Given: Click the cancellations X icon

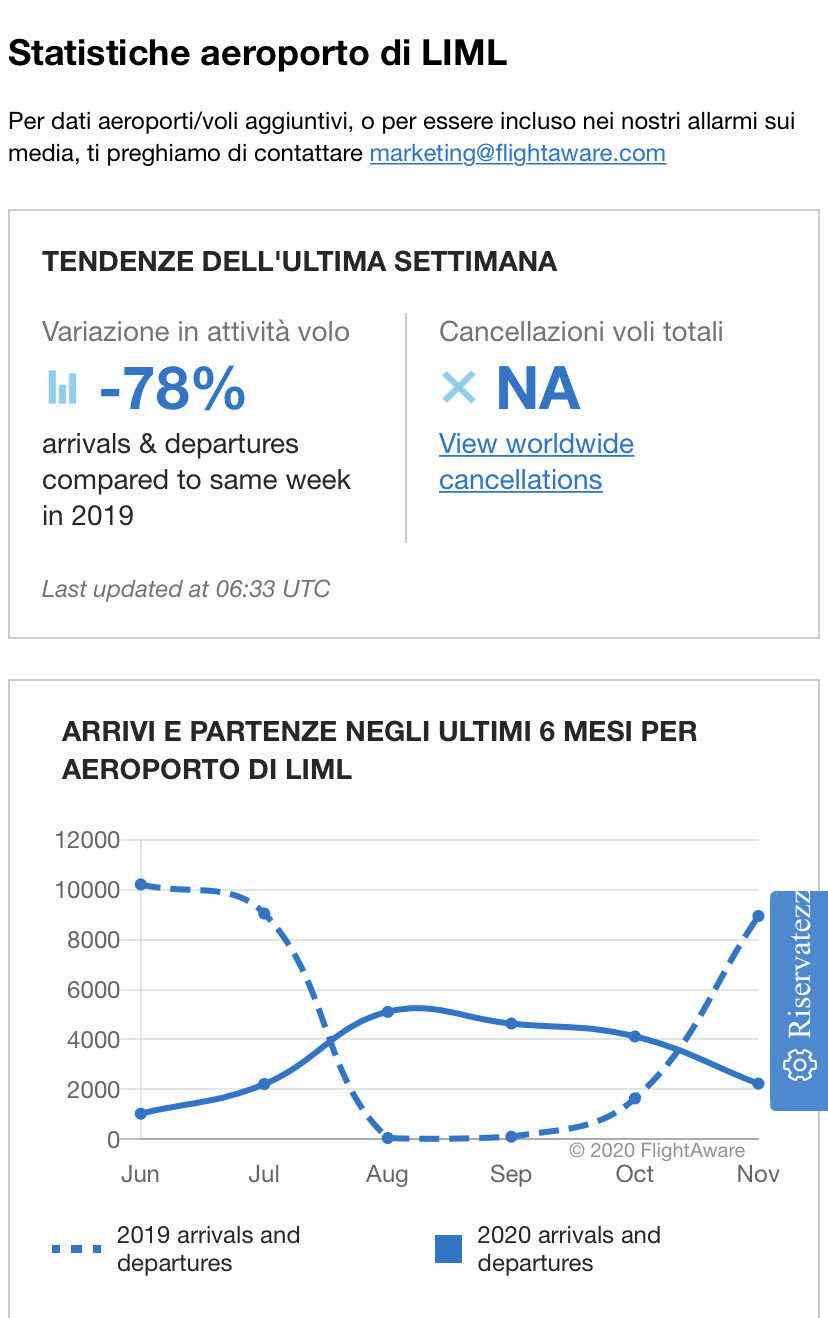Looking at the screenshot, I should tap(459, 387).
